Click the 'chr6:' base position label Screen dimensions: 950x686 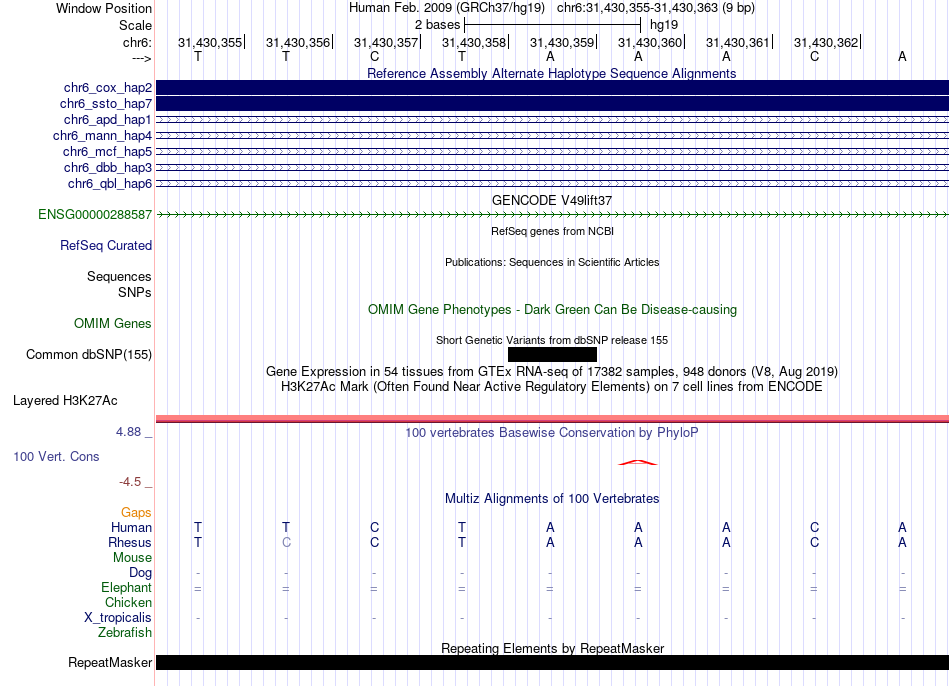coord(137,42)
